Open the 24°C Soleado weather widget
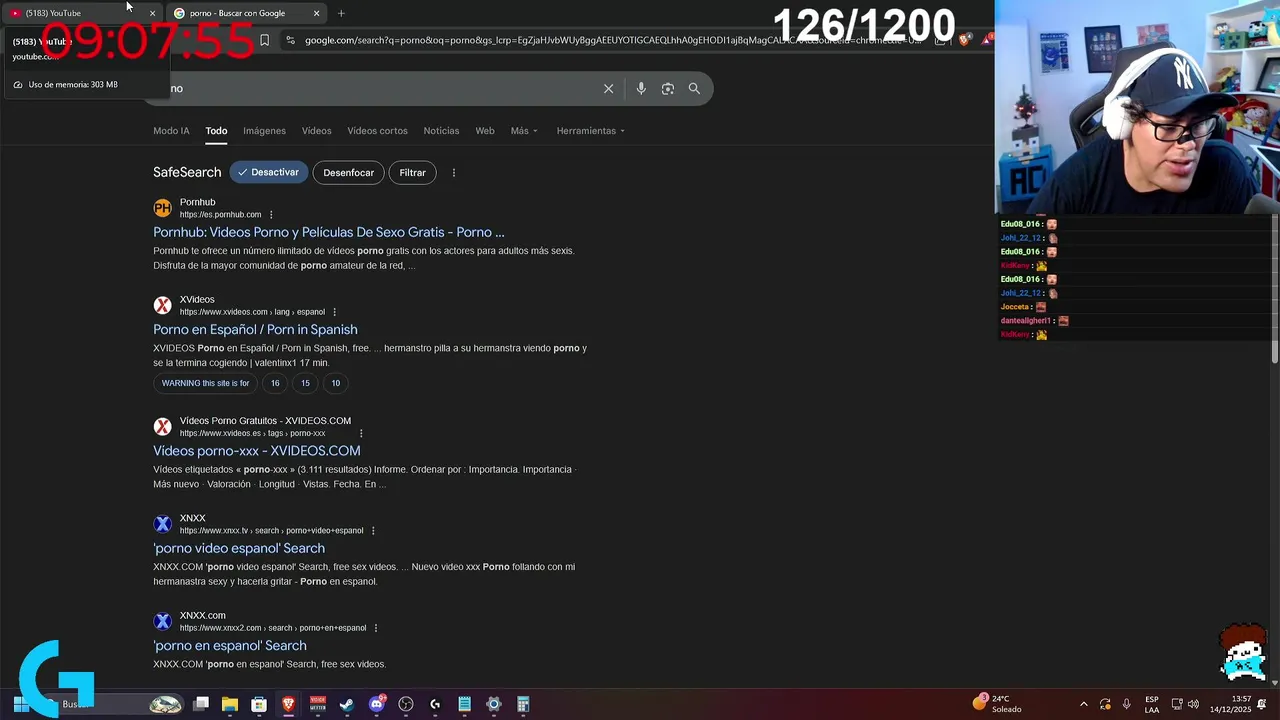Image resolution: width=1280 pixels, height=720 pixels. pyautogui.click(x=998, y=704)
